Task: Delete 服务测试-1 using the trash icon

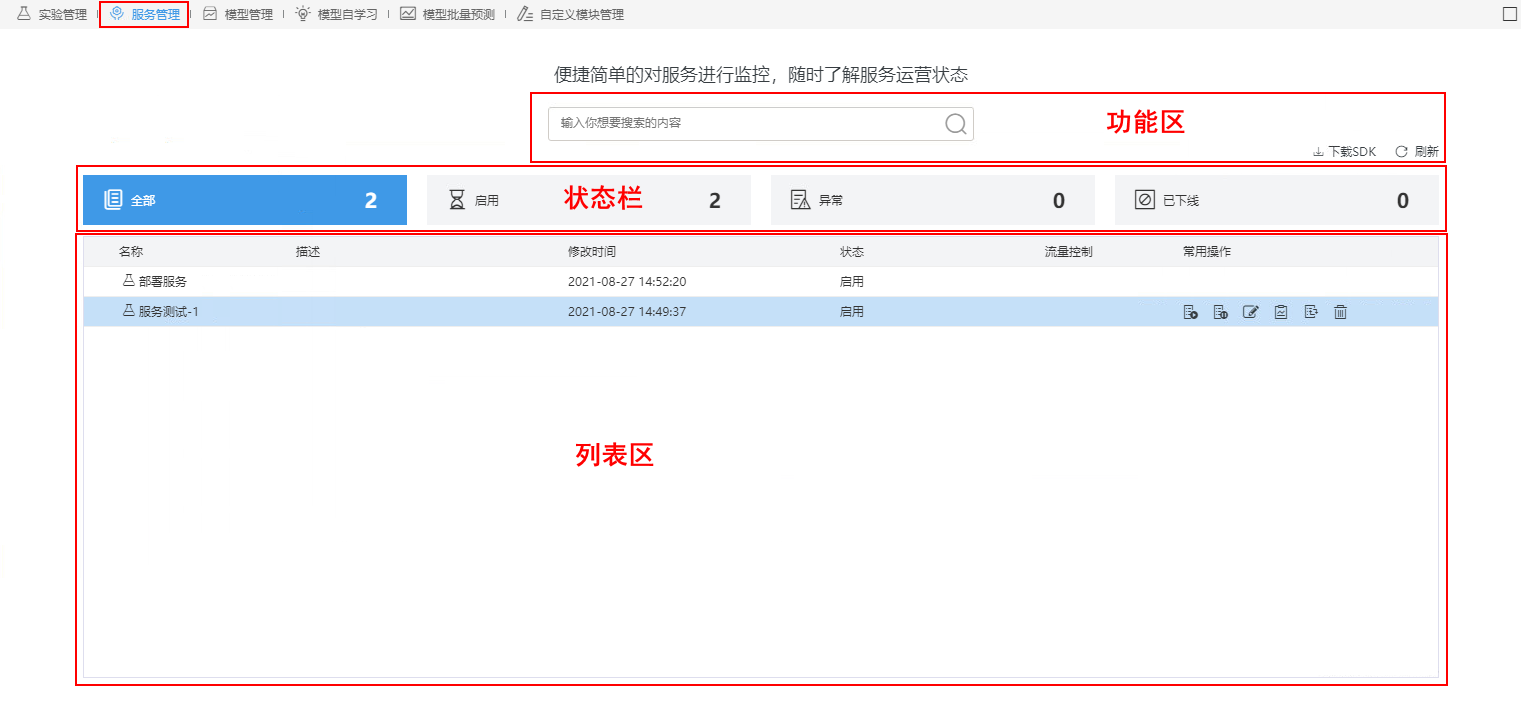Action: (x=1340, y=312)
